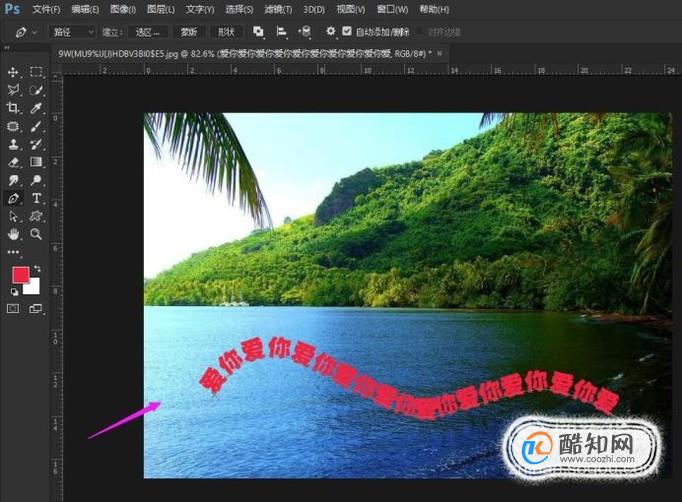Open the 编辑(E) menu
This screenshot has width=682, height=502.
click(x=85, y=9)
